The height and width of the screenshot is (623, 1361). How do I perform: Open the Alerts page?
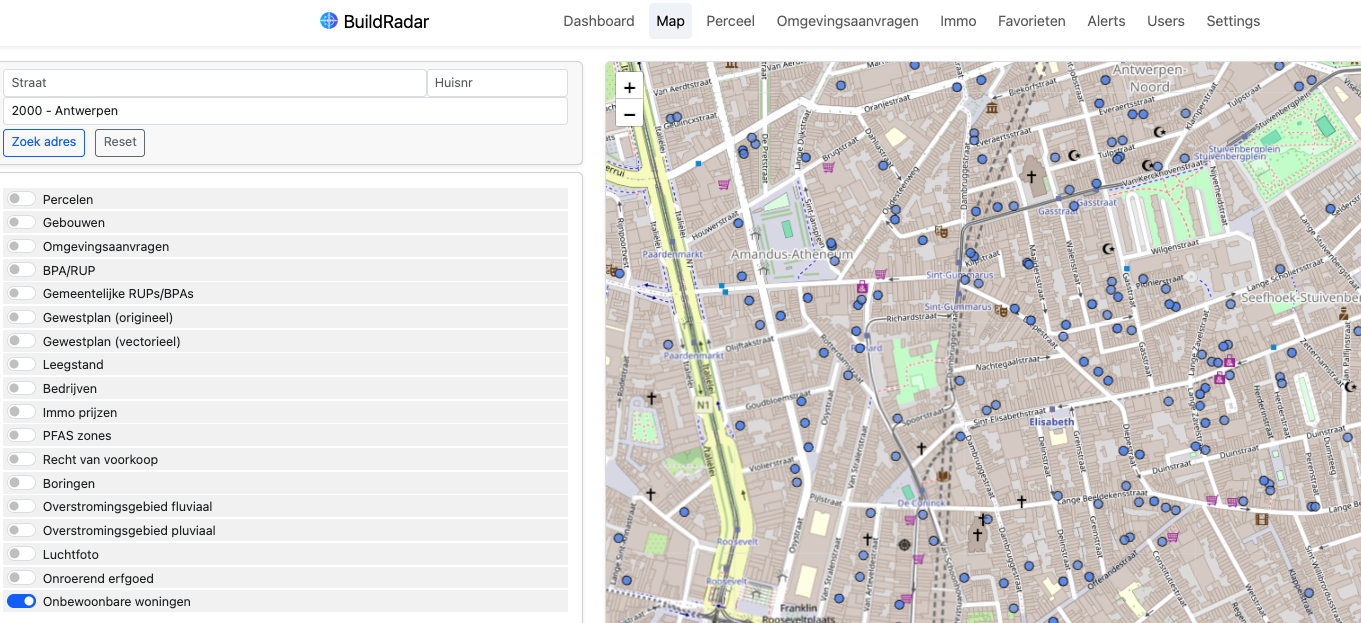point(1106,21)
